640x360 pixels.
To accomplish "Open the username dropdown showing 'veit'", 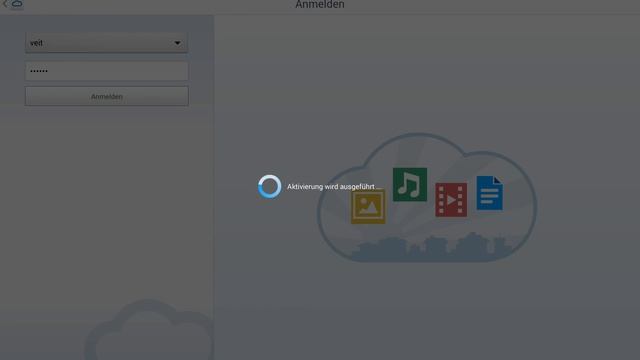I will click(x=107, y=43).
